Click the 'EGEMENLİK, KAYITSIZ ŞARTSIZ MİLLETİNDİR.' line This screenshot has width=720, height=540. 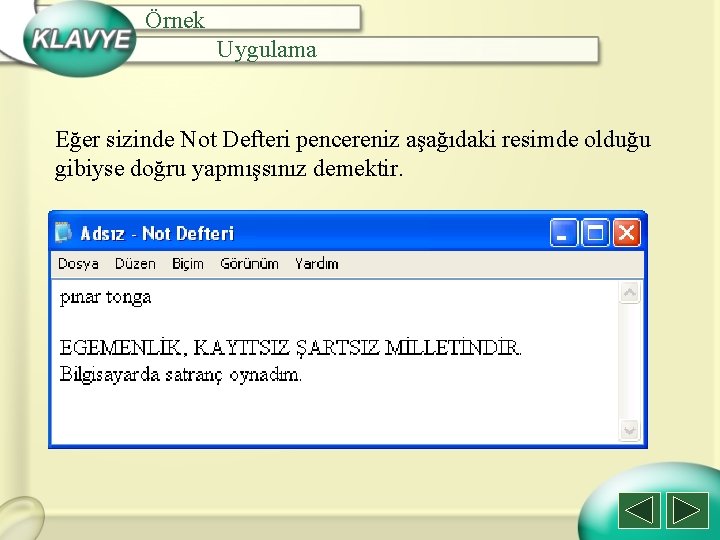(x=291, y=348)
